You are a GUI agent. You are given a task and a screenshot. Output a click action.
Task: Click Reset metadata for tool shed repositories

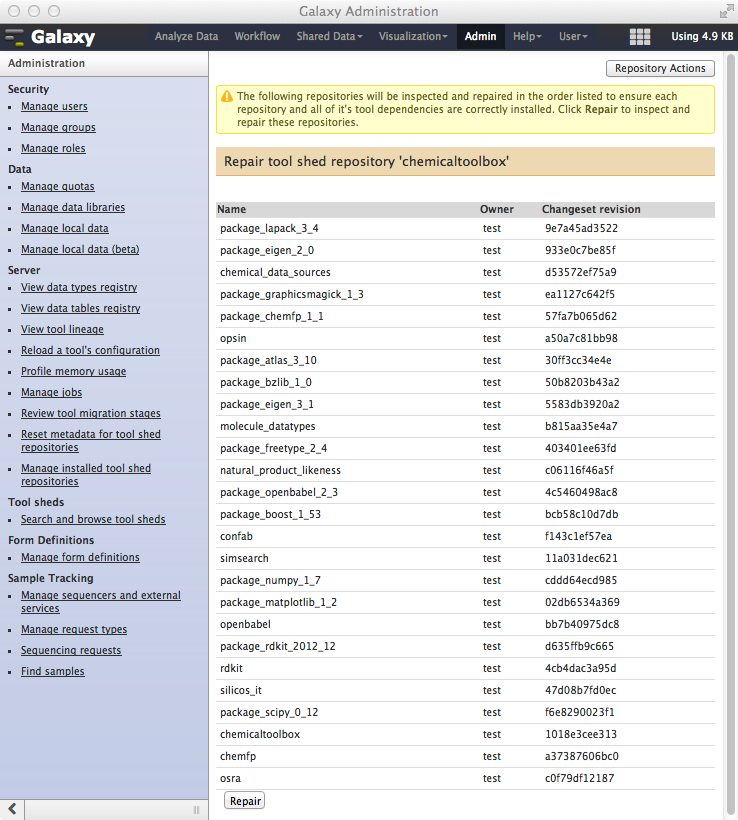tap(90, 440)
